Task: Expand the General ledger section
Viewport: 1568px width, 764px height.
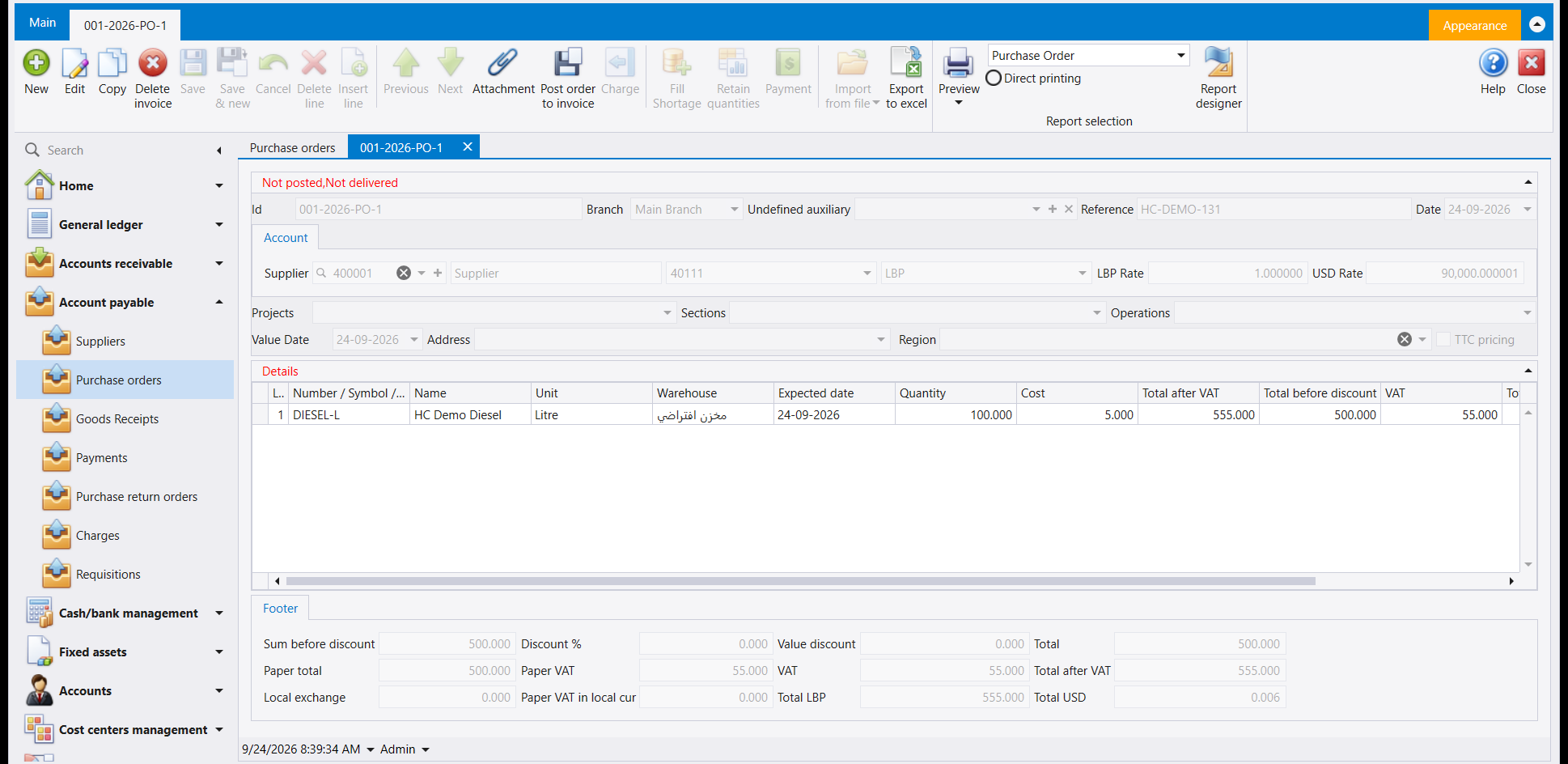Action: tap(219, 224)
